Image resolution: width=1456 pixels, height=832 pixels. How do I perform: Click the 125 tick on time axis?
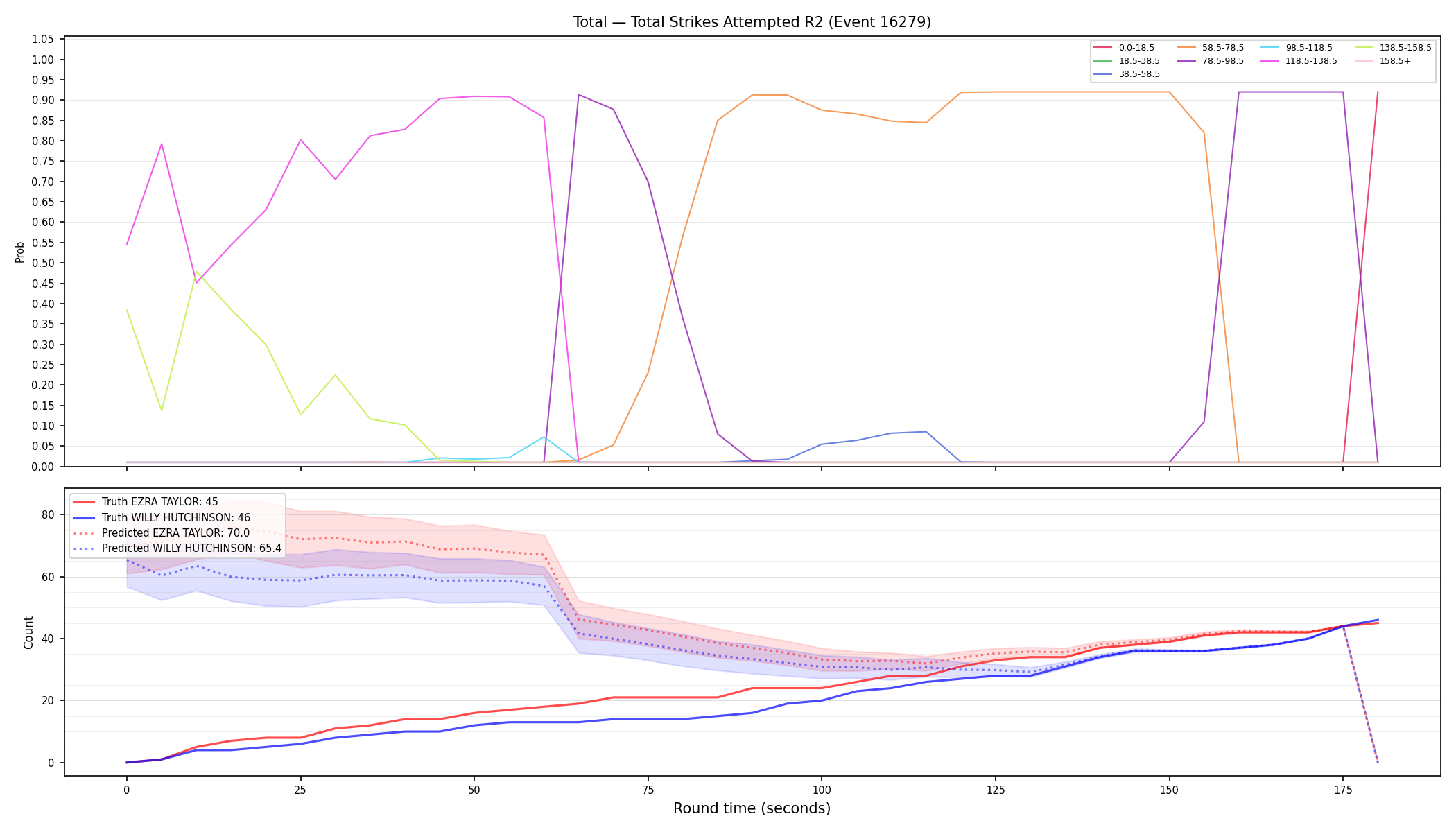[x=995, y=789]
